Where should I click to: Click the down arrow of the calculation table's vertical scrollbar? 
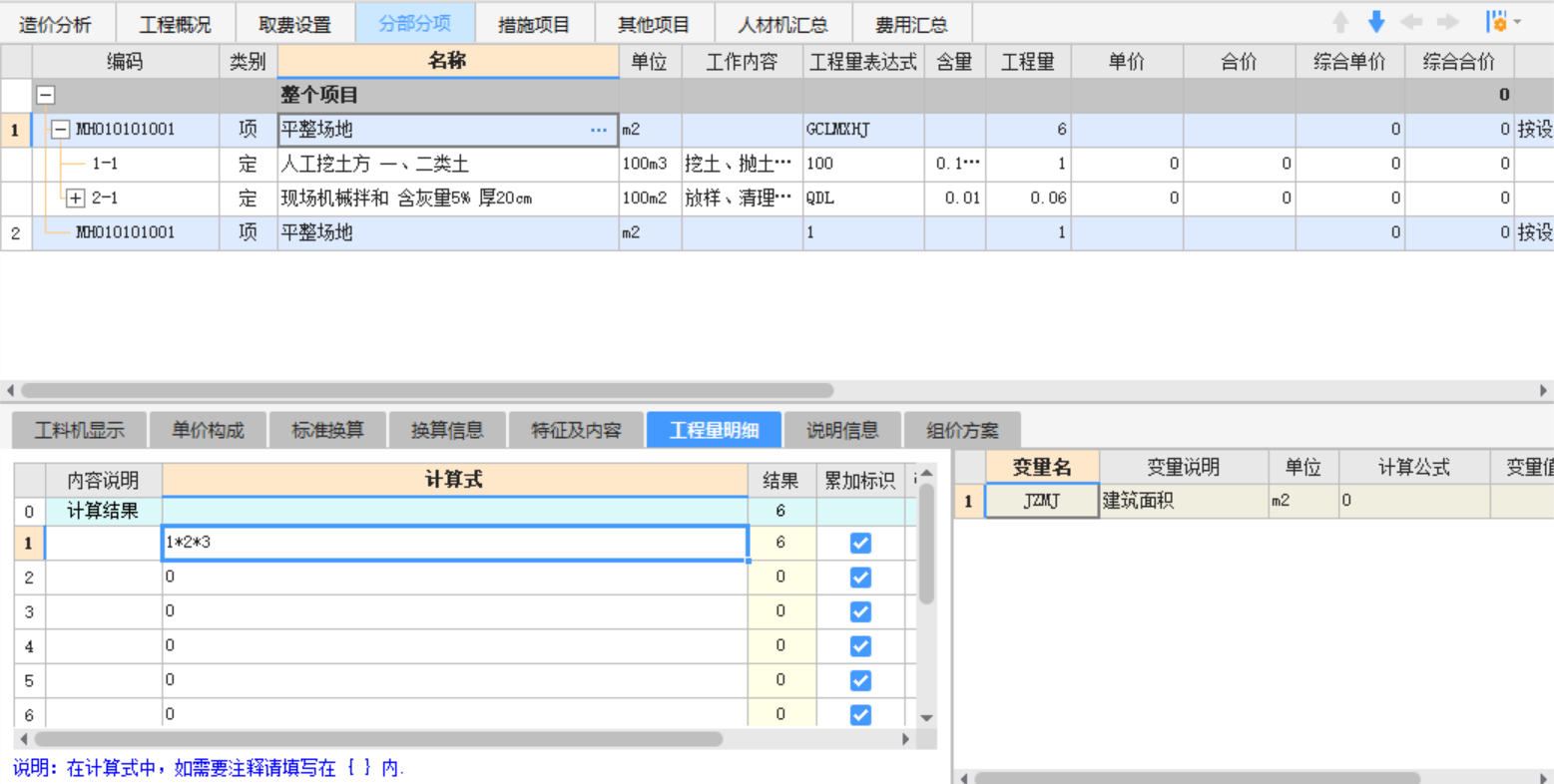(926, 717)
